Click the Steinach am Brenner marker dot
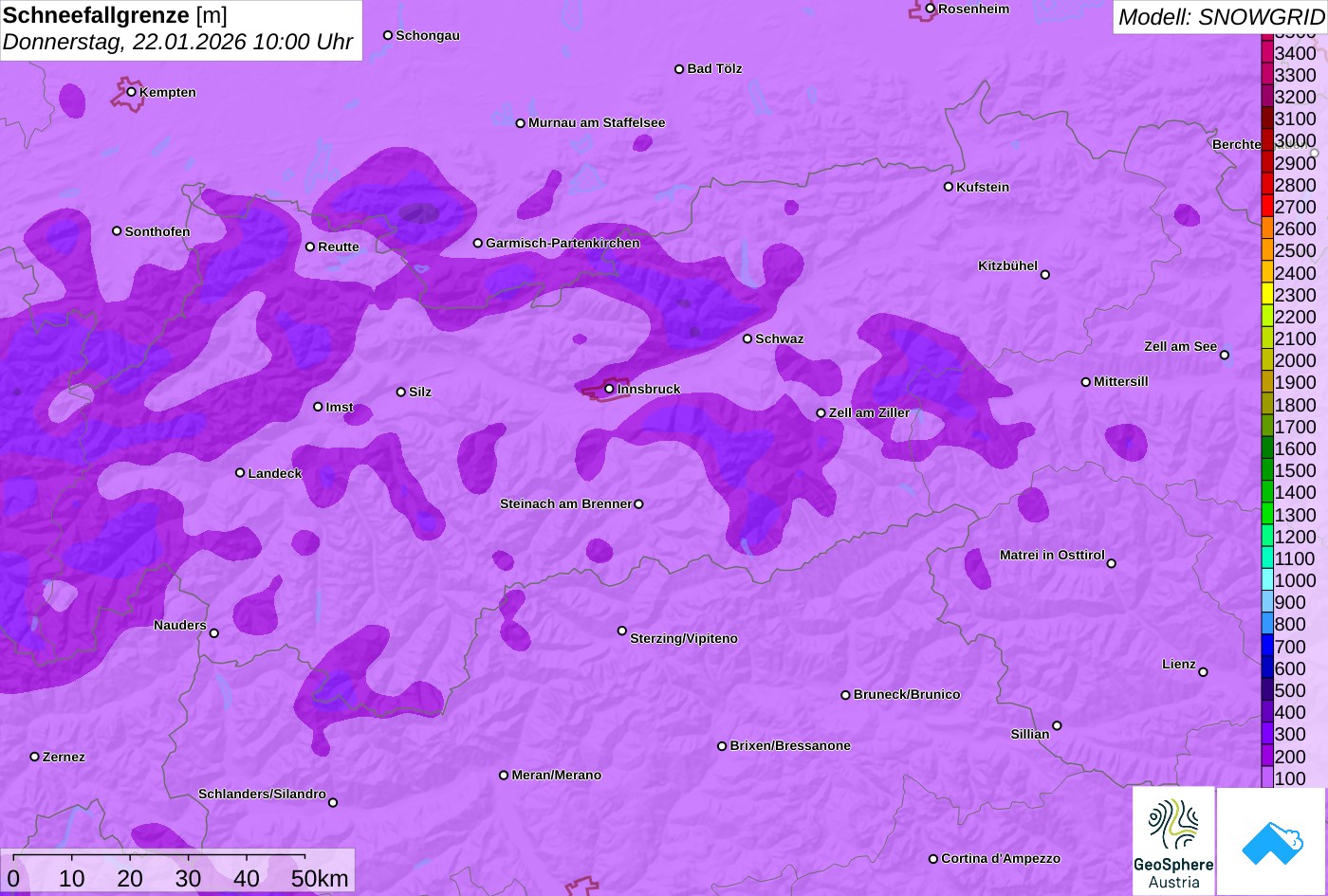 coord(638,504)
